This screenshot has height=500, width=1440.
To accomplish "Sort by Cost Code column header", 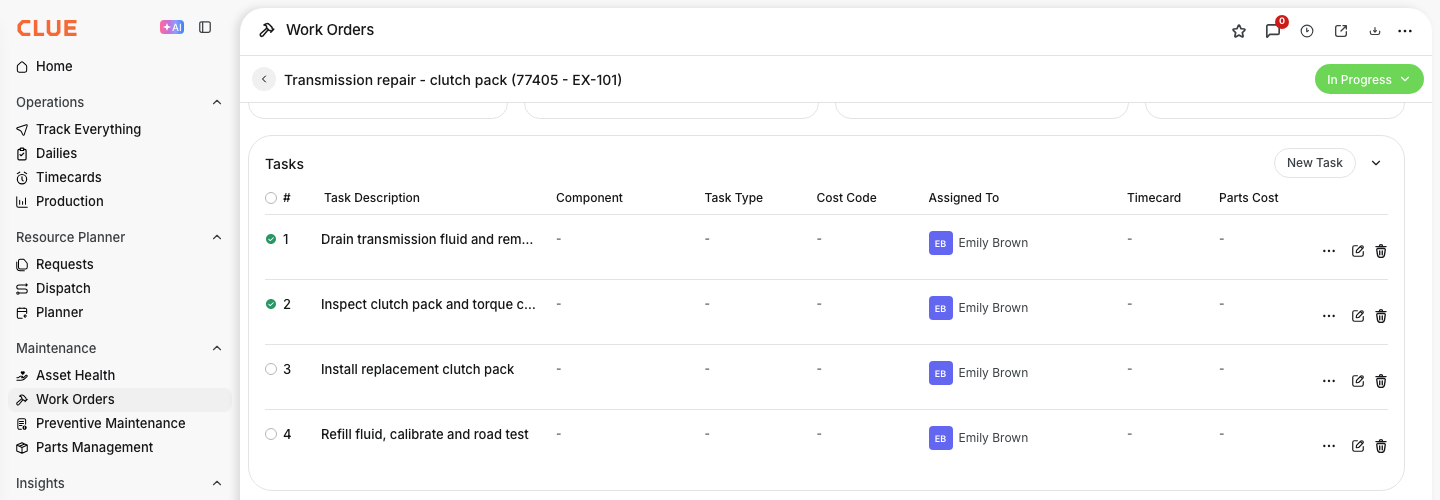I will point(847,198).
